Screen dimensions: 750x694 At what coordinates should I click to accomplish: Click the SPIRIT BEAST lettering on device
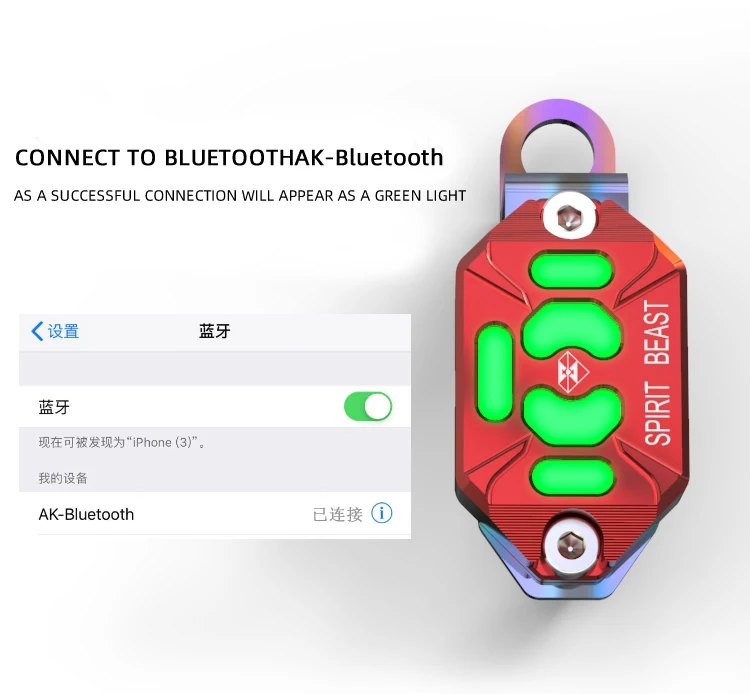(x=658, y=373)
